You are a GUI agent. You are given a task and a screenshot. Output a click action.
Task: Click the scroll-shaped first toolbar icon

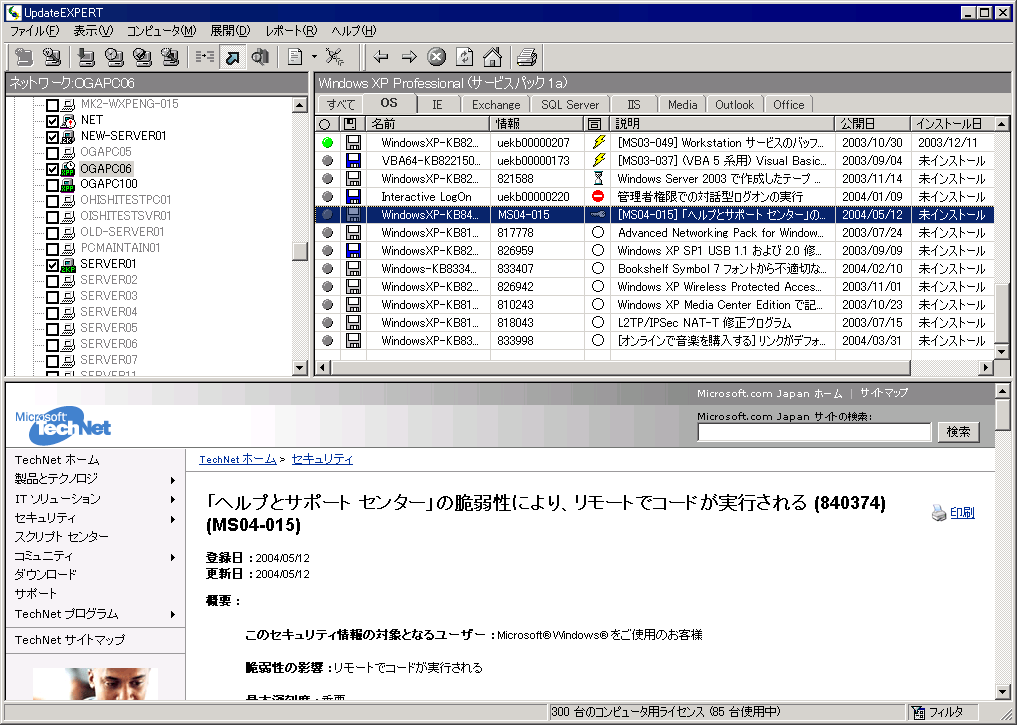[x=24, y=57]
